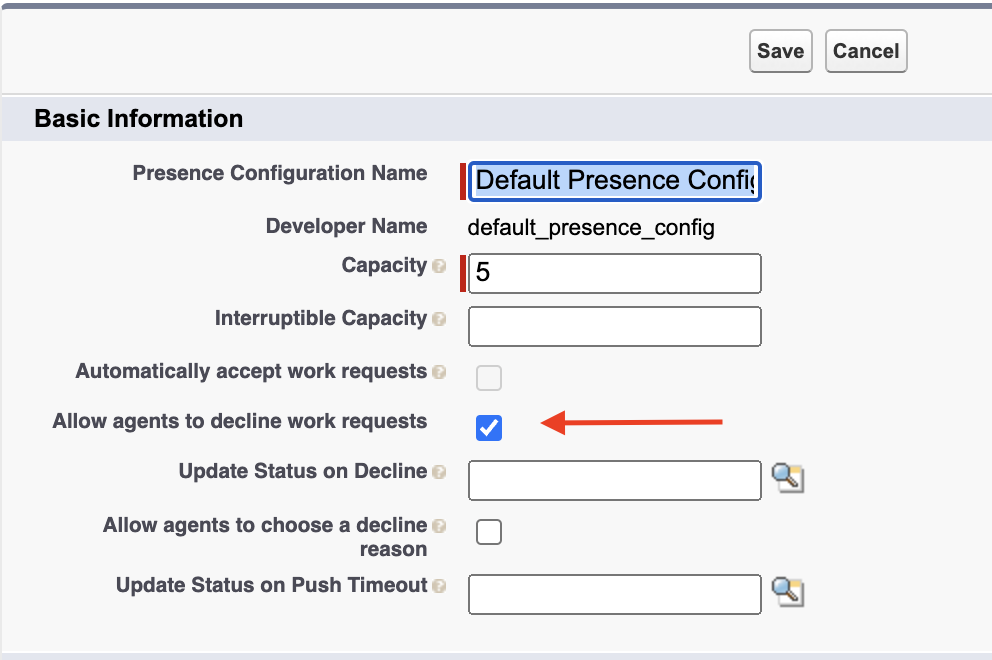This screenshot has width=992, height=660.
Task: Focus the Presence Configuration Name field
Action: 614,182
